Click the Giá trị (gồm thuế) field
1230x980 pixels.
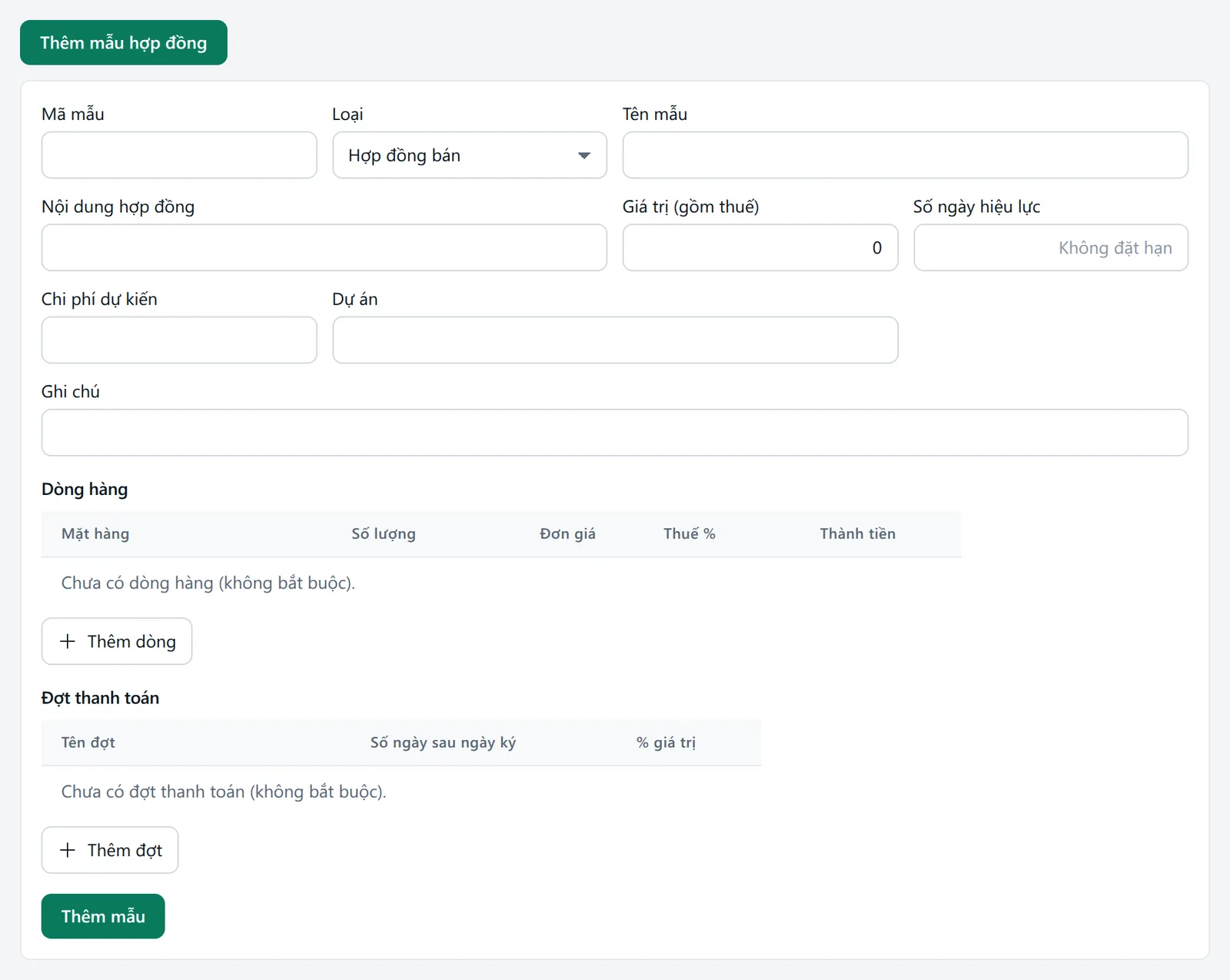click(760, 247)
